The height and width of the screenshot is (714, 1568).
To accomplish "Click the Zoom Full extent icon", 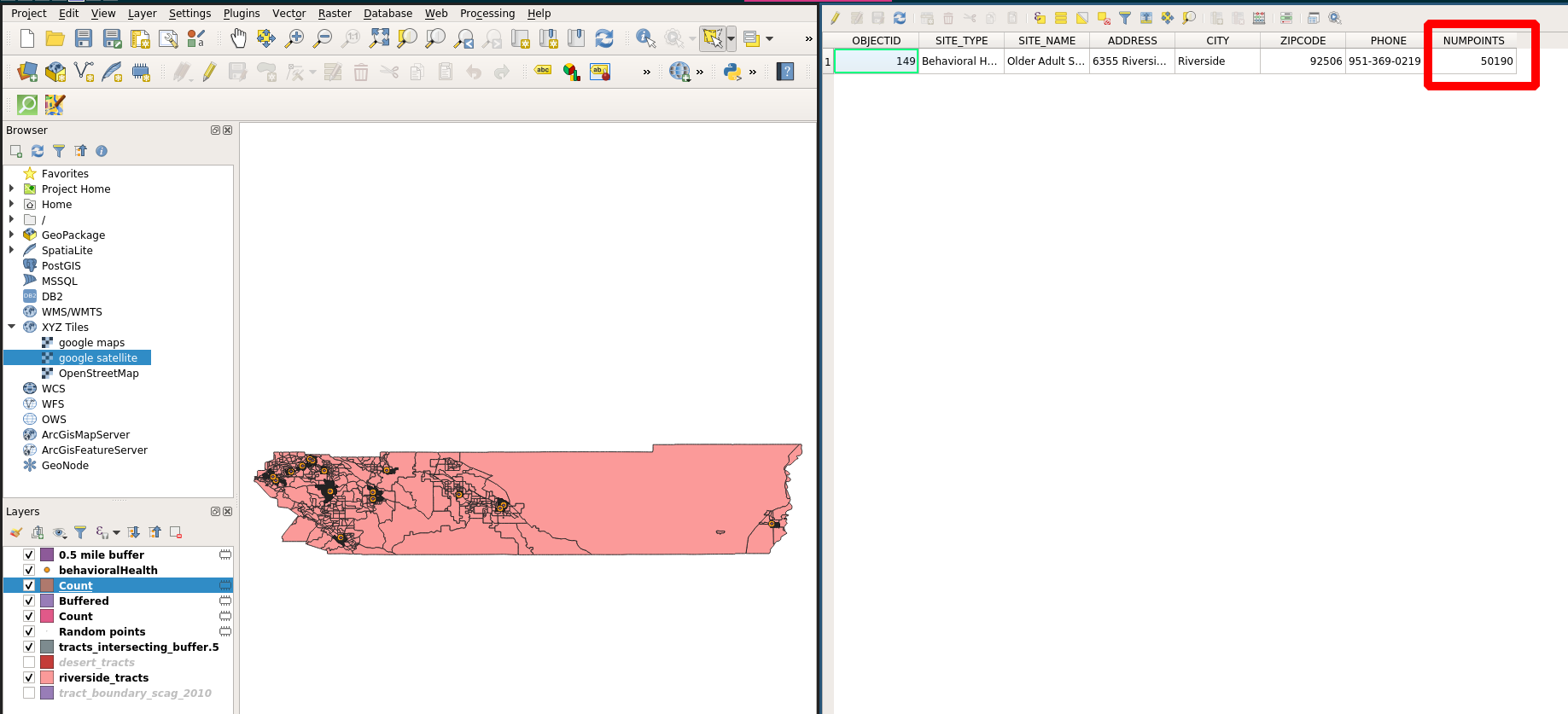I will pyautogui.click(x=379, y=38).
